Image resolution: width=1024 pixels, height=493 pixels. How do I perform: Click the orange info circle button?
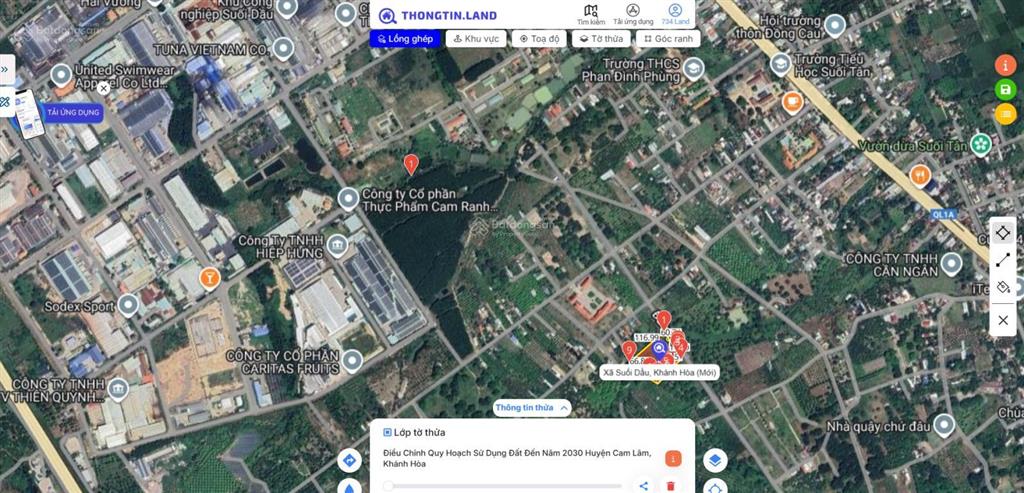1005,65
